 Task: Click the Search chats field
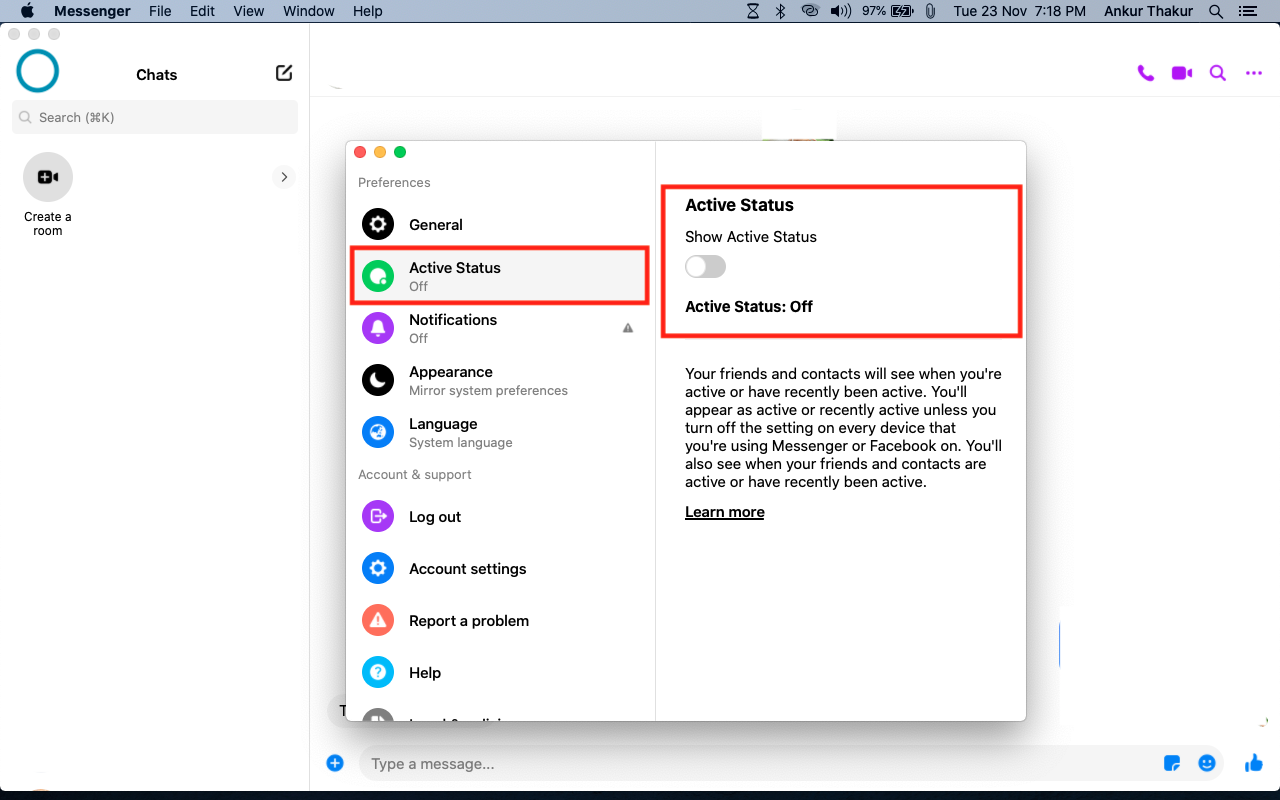pyautogui.click(x=155, y=117)
